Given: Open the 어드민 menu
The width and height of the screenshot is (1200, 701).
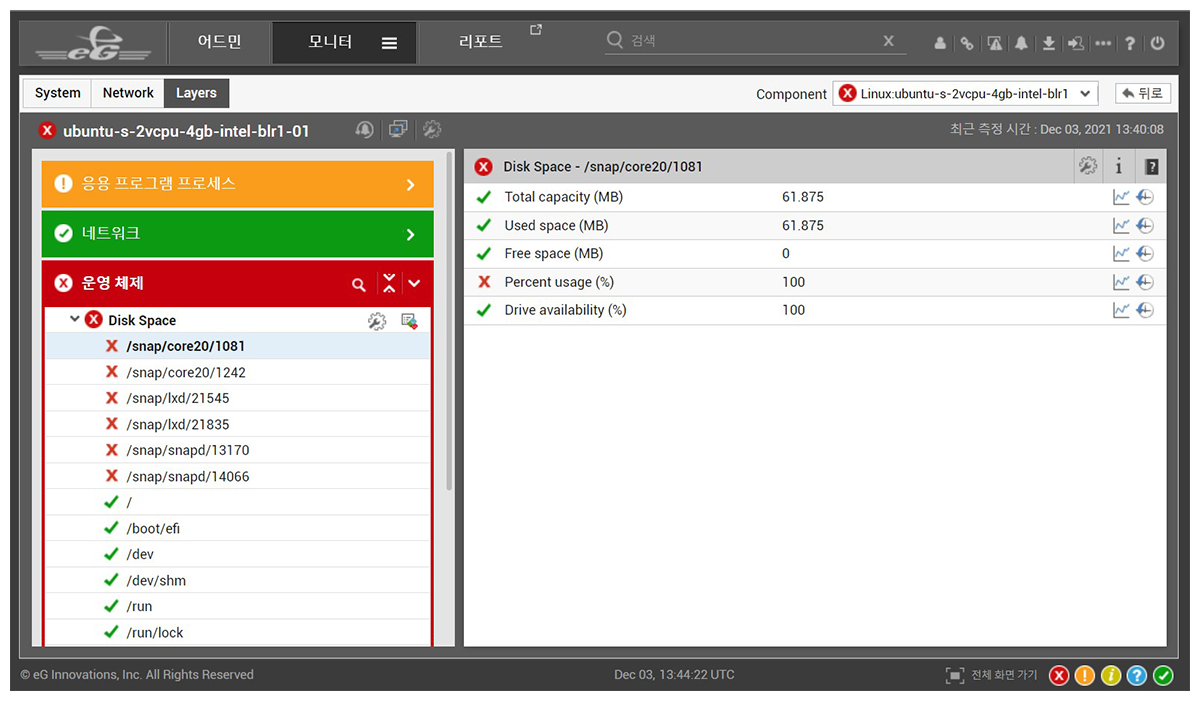Looking at the screenshot, I should pyautogui.click(x=220, y=43).
